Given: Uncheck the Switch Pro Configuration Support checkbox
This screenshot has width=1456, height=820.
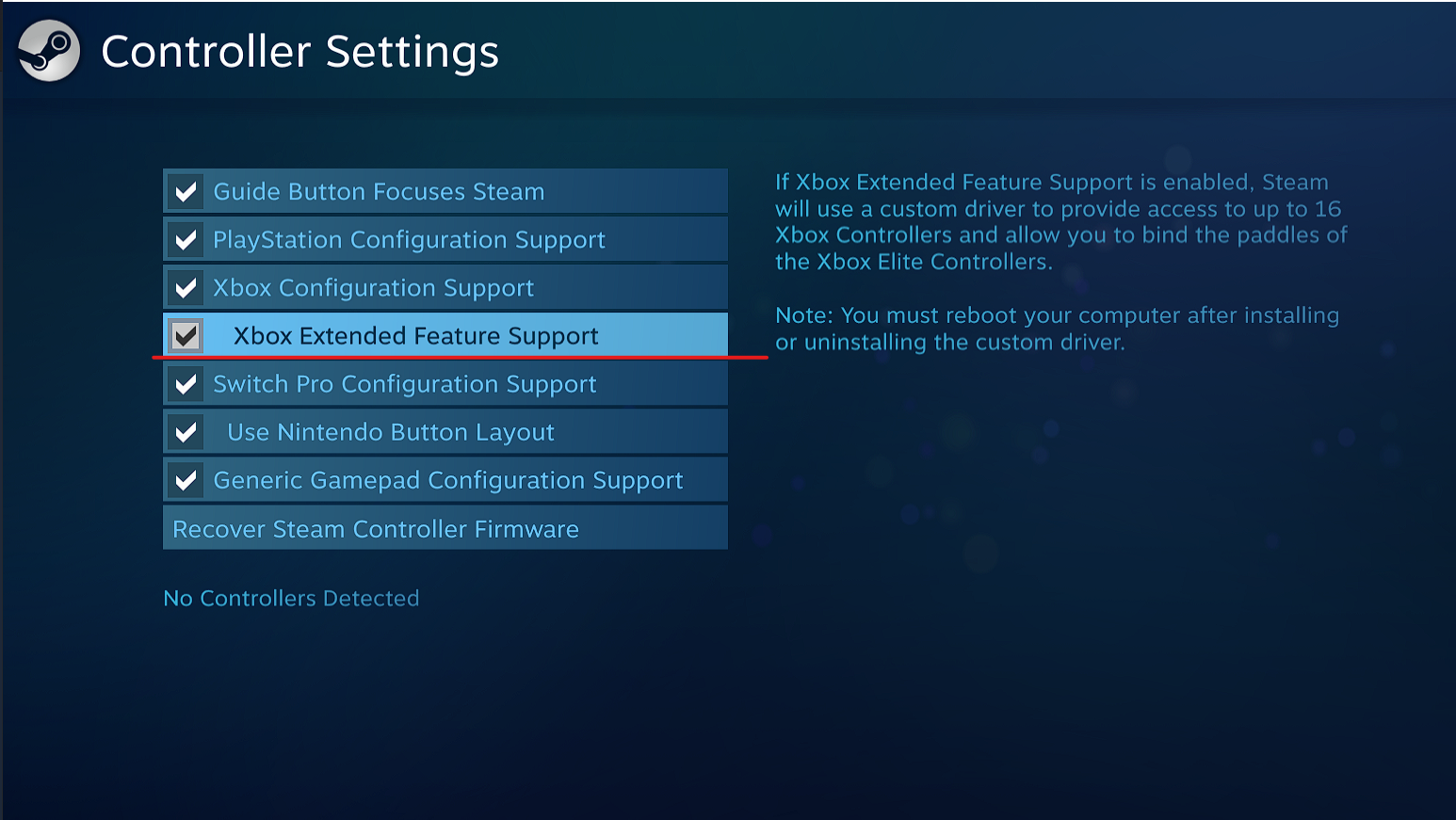Looking at the screenshot, I should coord(186,384).
